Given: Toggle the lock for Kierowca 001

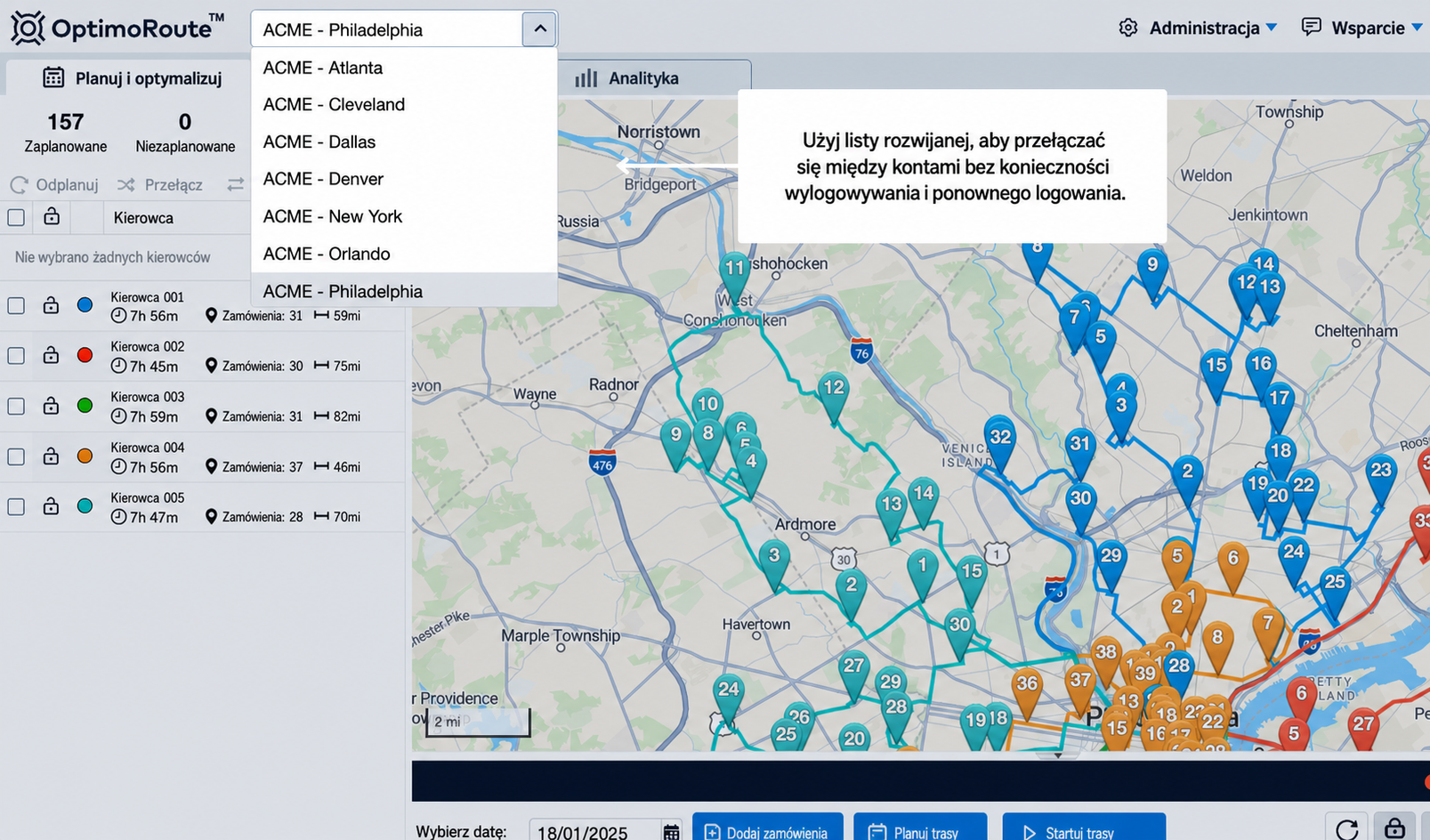Looking at the screenshot, I should point(51,305).
